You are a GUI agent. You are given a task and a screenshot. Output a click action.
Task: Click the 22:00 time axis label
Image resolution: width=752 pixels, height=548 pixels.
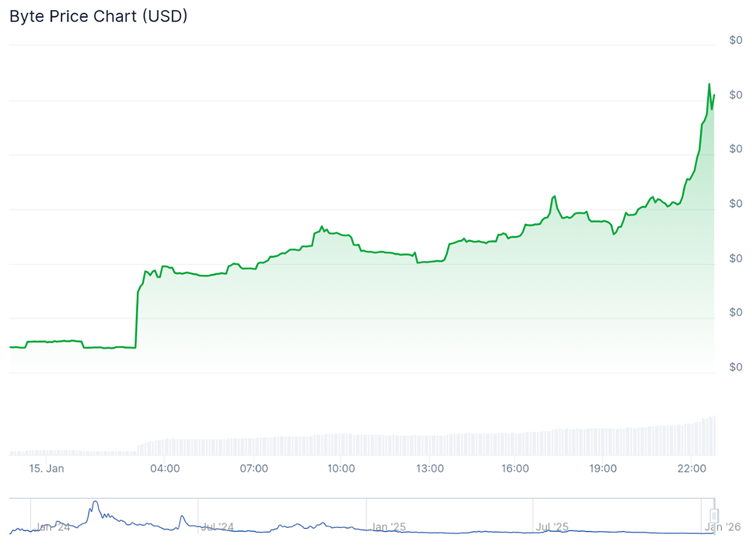[692, 468]
